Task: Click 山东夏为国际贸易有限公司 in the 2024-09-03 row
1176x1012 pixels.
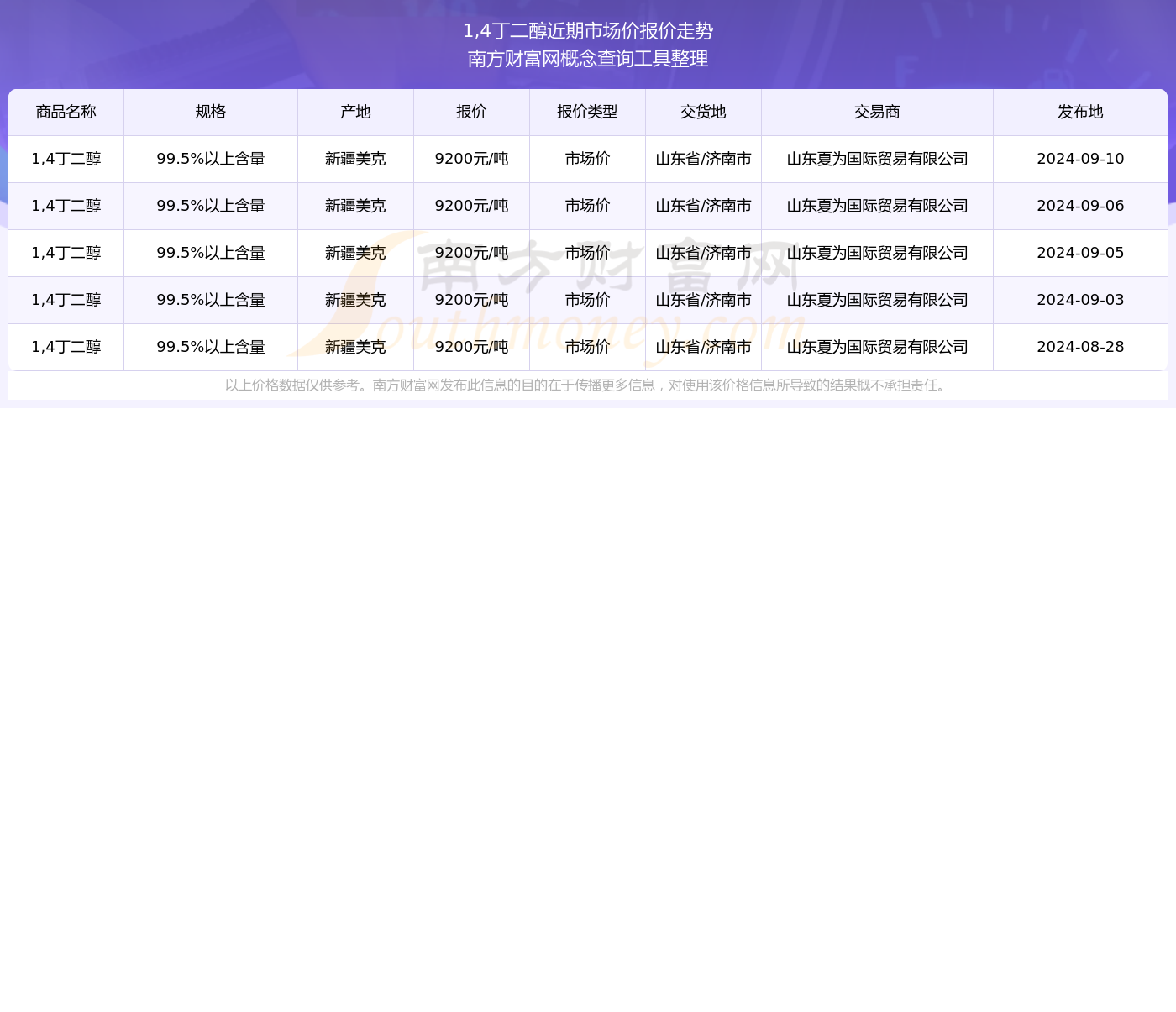Action: (877, 300)
